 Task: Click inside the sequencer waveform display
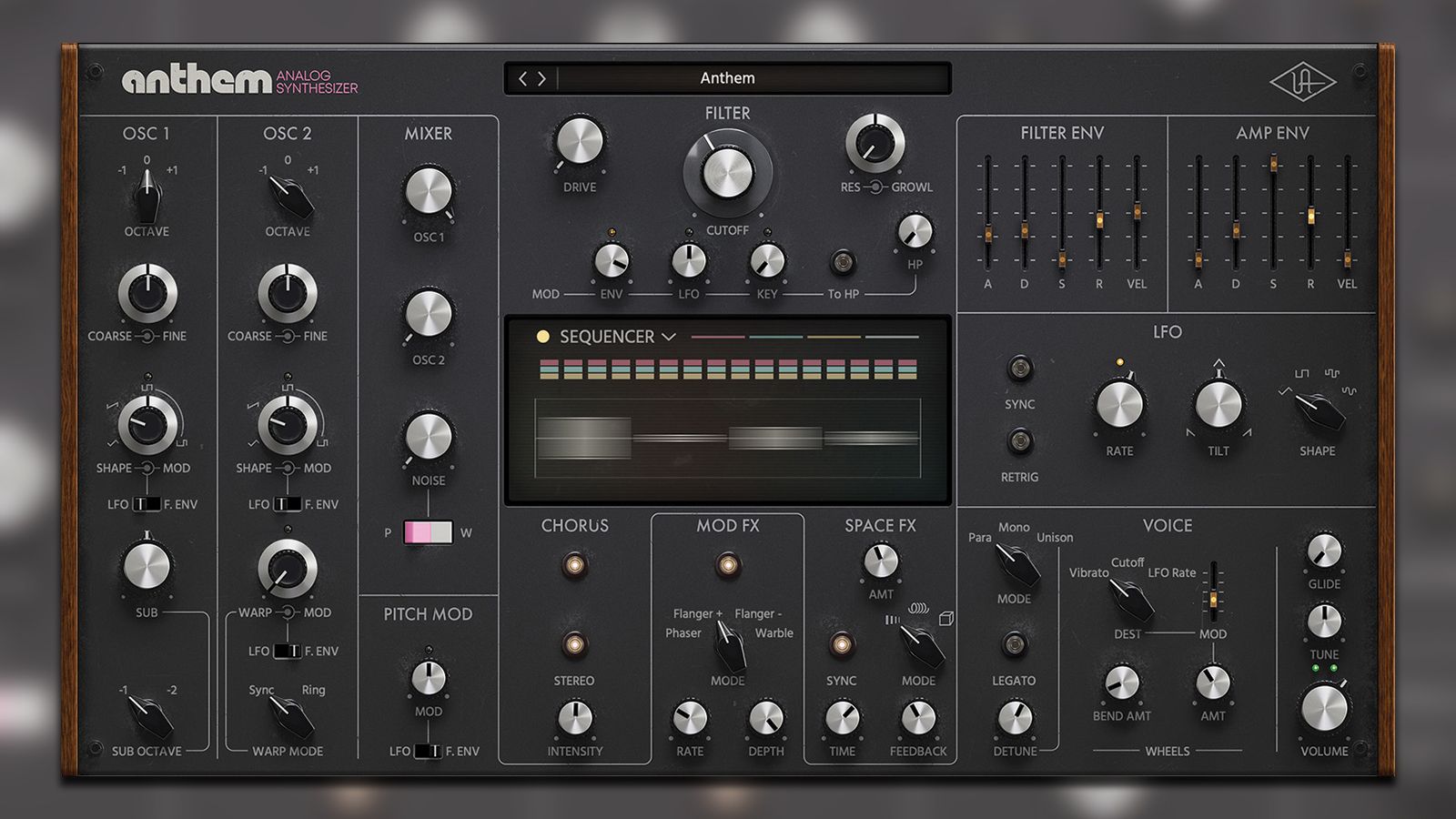pos(728,437)
